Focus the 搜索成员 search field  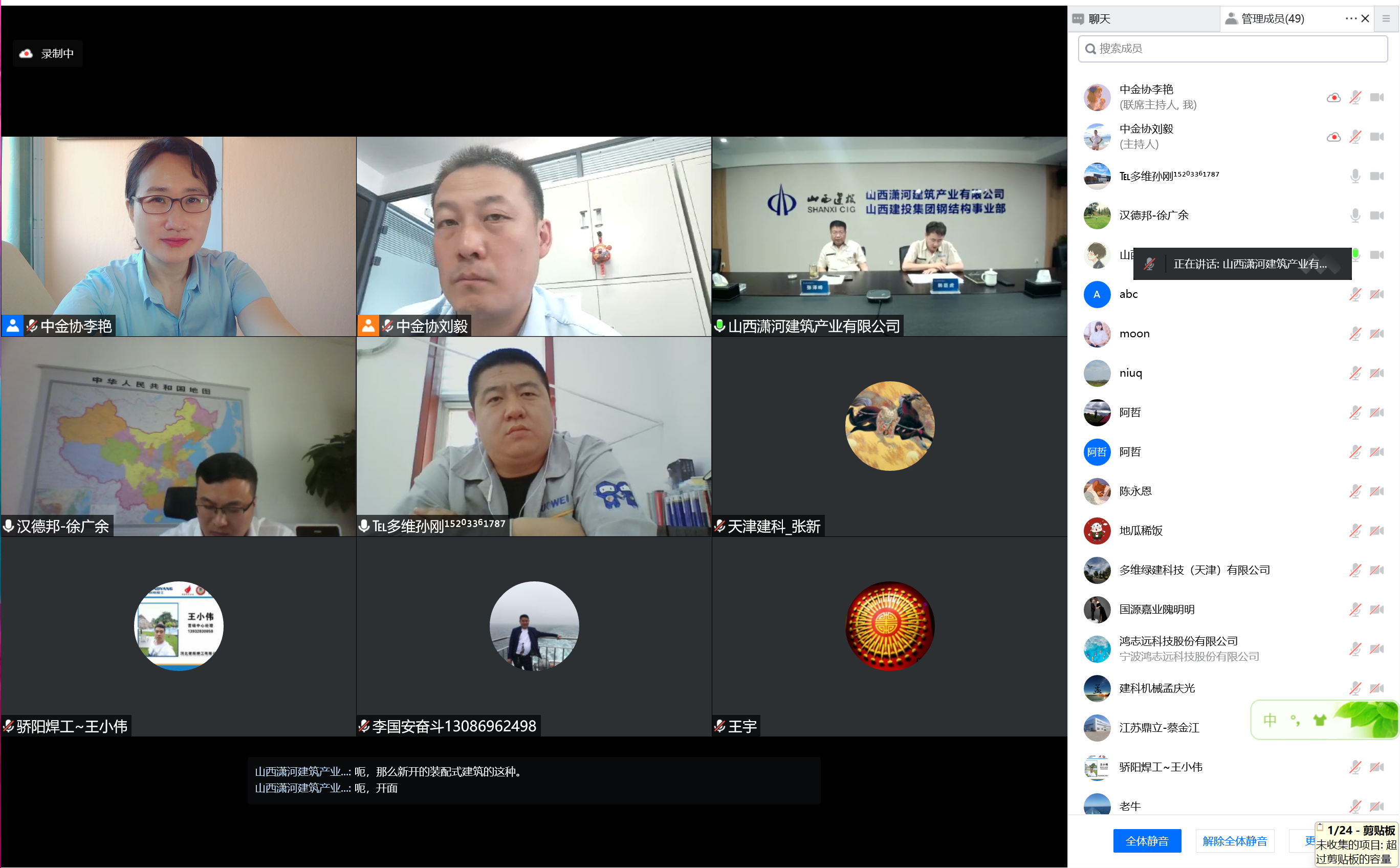tap(1232, 49)
